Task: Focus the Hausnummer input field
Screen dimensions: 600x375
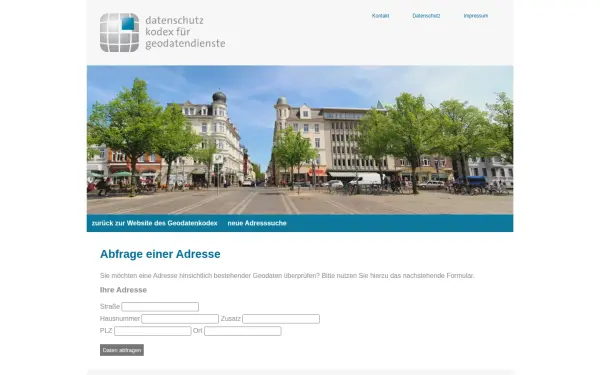Action: tap(180, 319)
